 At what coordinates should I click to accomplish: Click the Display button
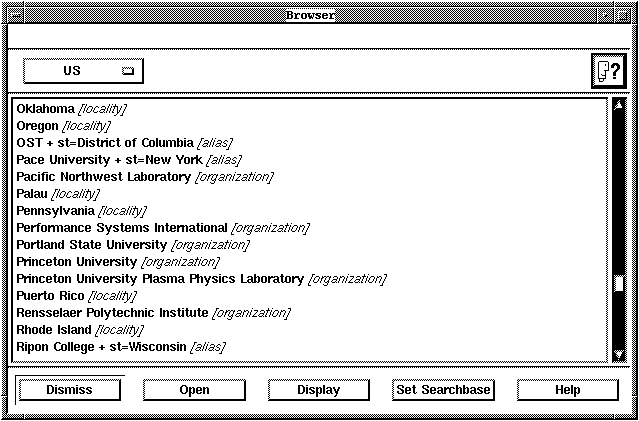(x=318, y=390)
